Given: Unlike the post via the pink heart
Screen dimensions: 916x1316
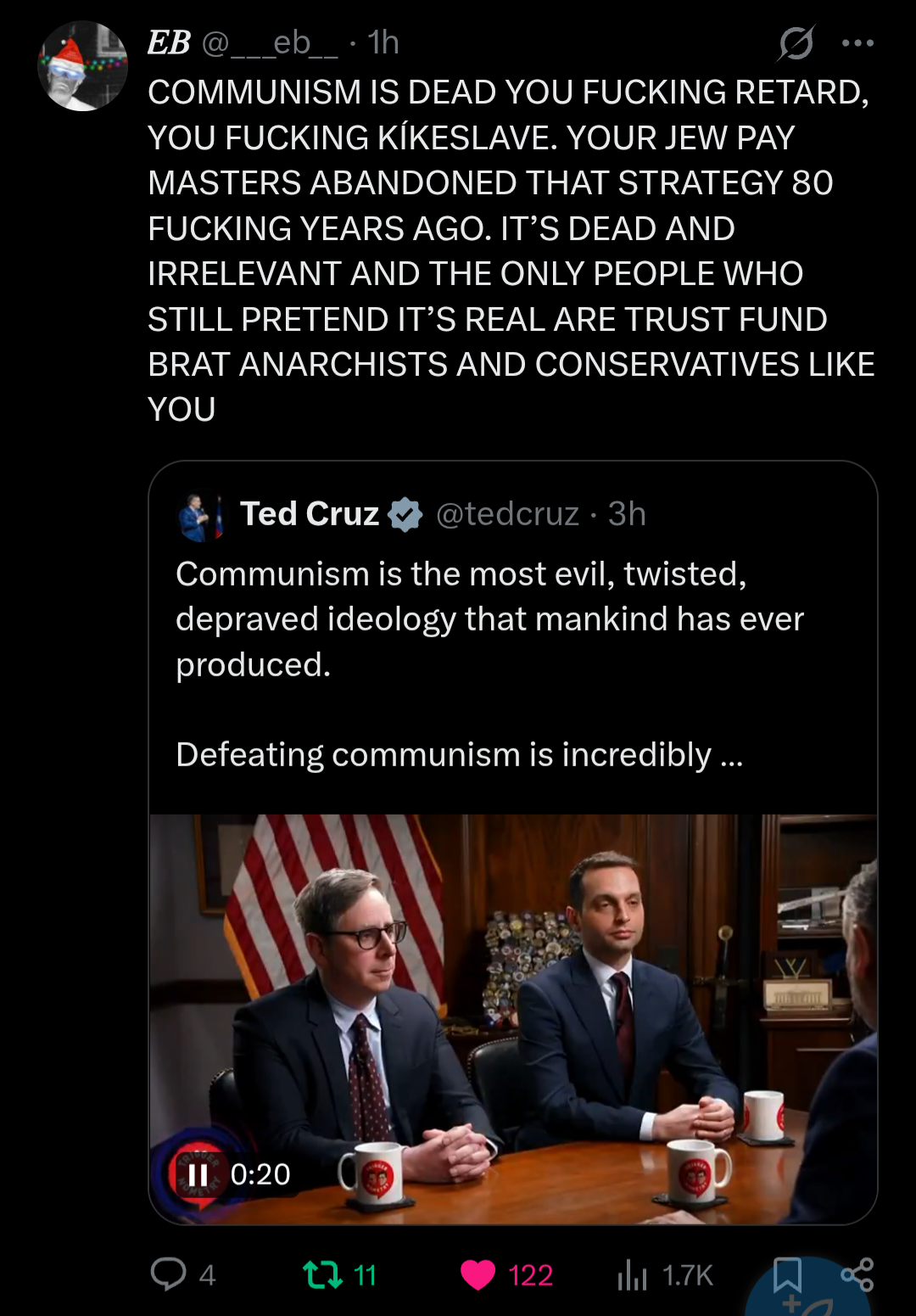Looking at the screenshot, I should 478,1274.
